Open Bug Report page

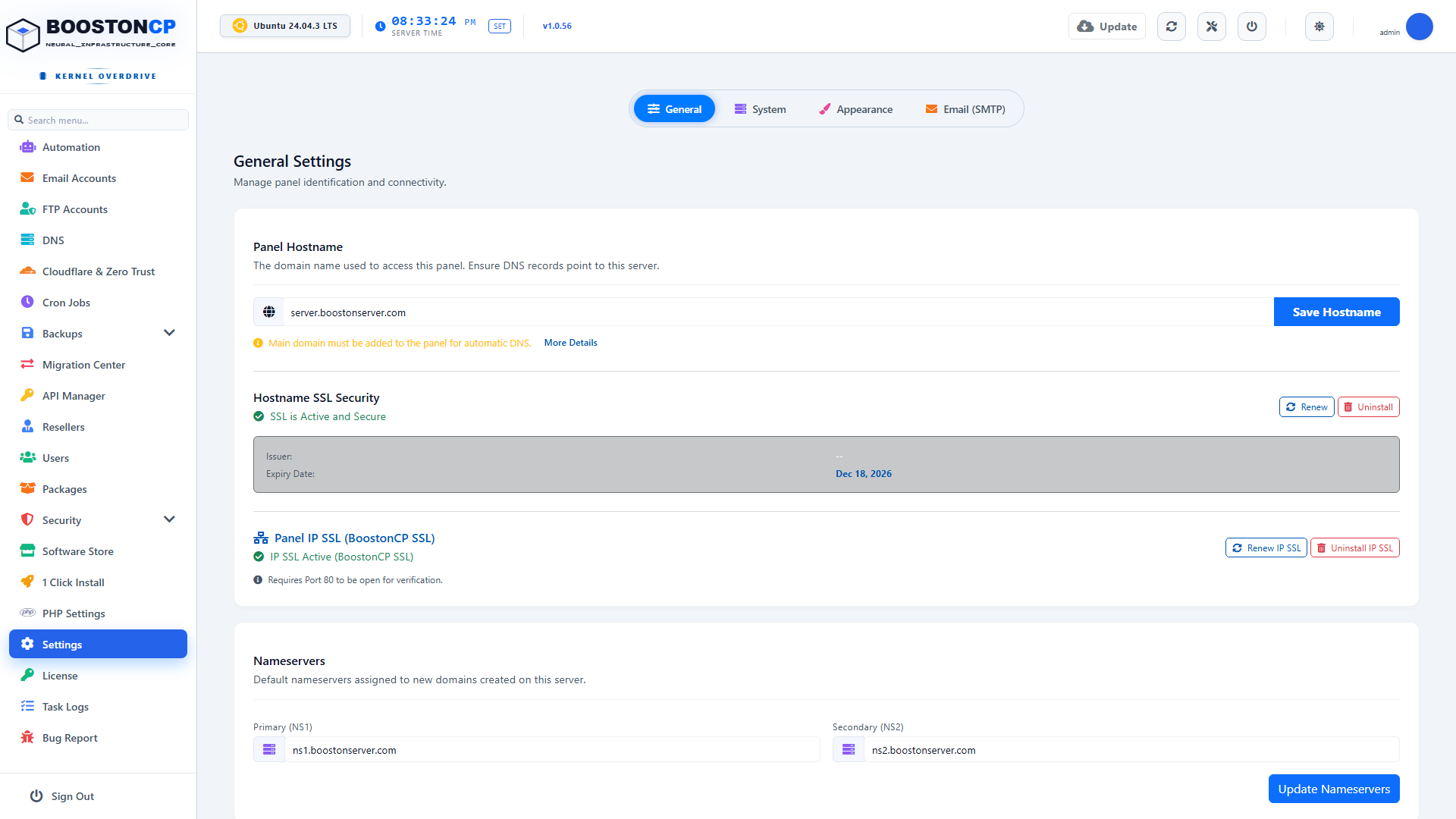click(x=98, y=738)
